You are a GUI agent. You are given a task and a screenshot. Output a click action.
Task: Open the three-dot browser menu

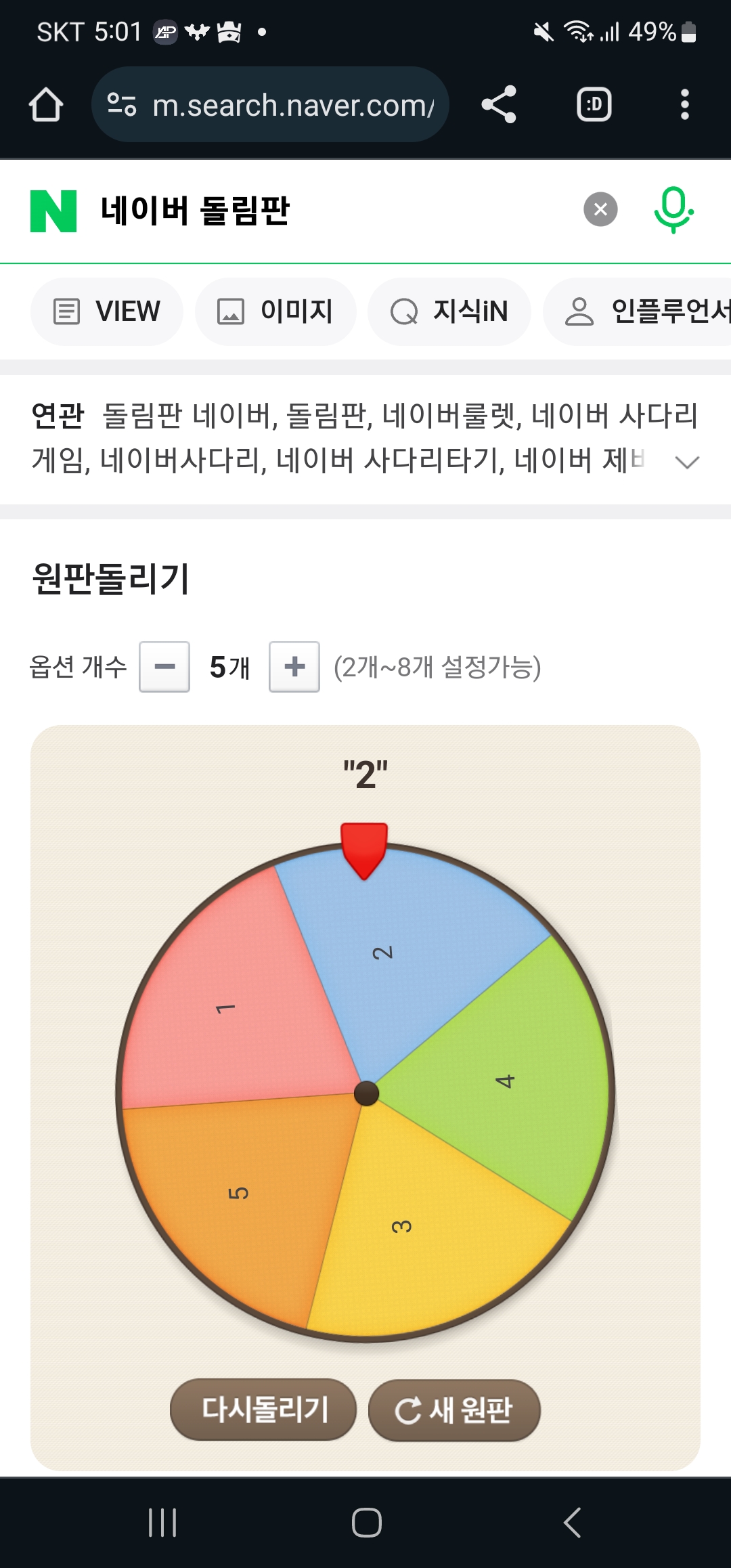(x=685, y=105)
